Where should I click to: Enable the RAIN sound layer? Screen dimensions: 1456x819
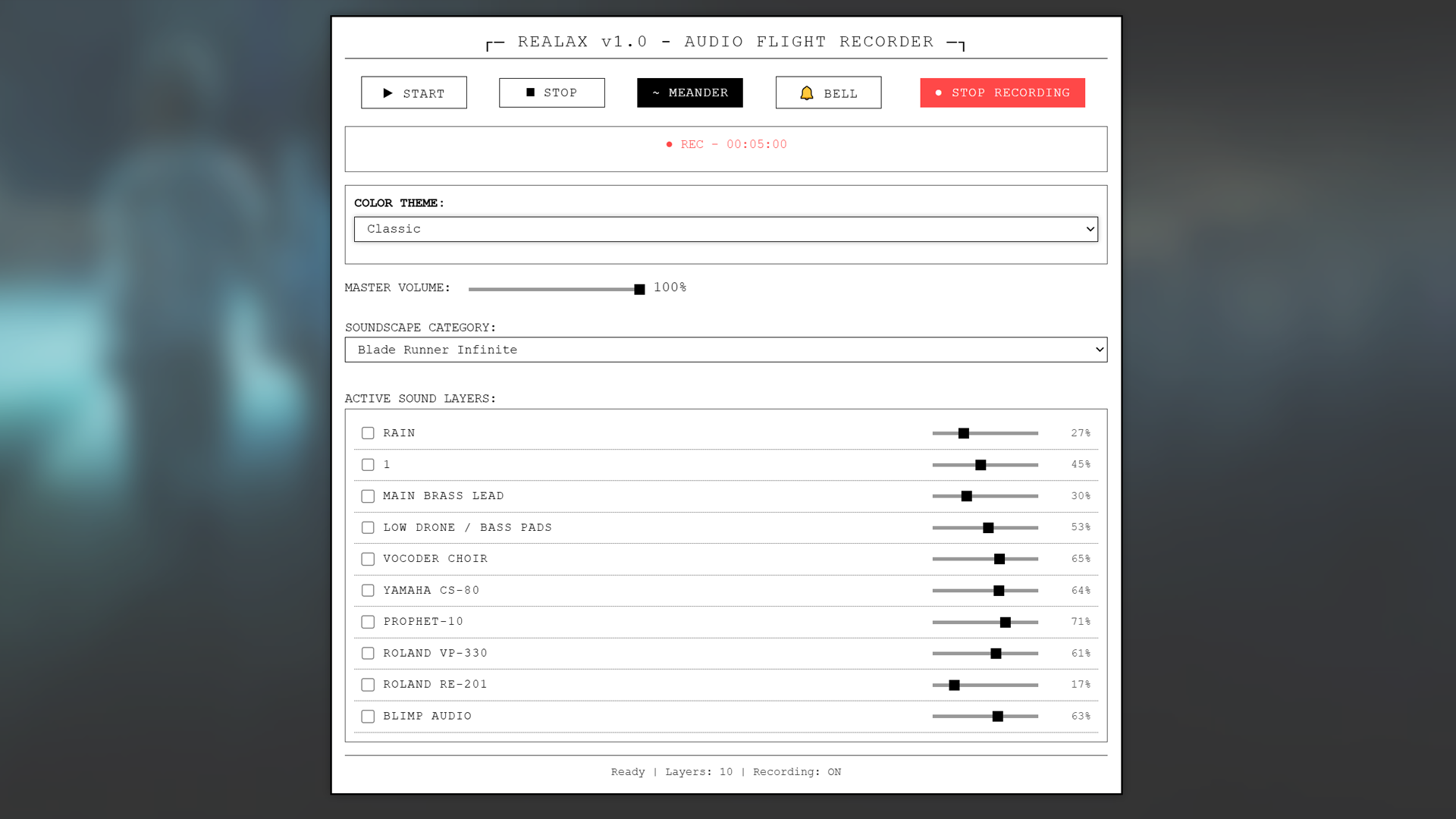(x=368, y=433)
